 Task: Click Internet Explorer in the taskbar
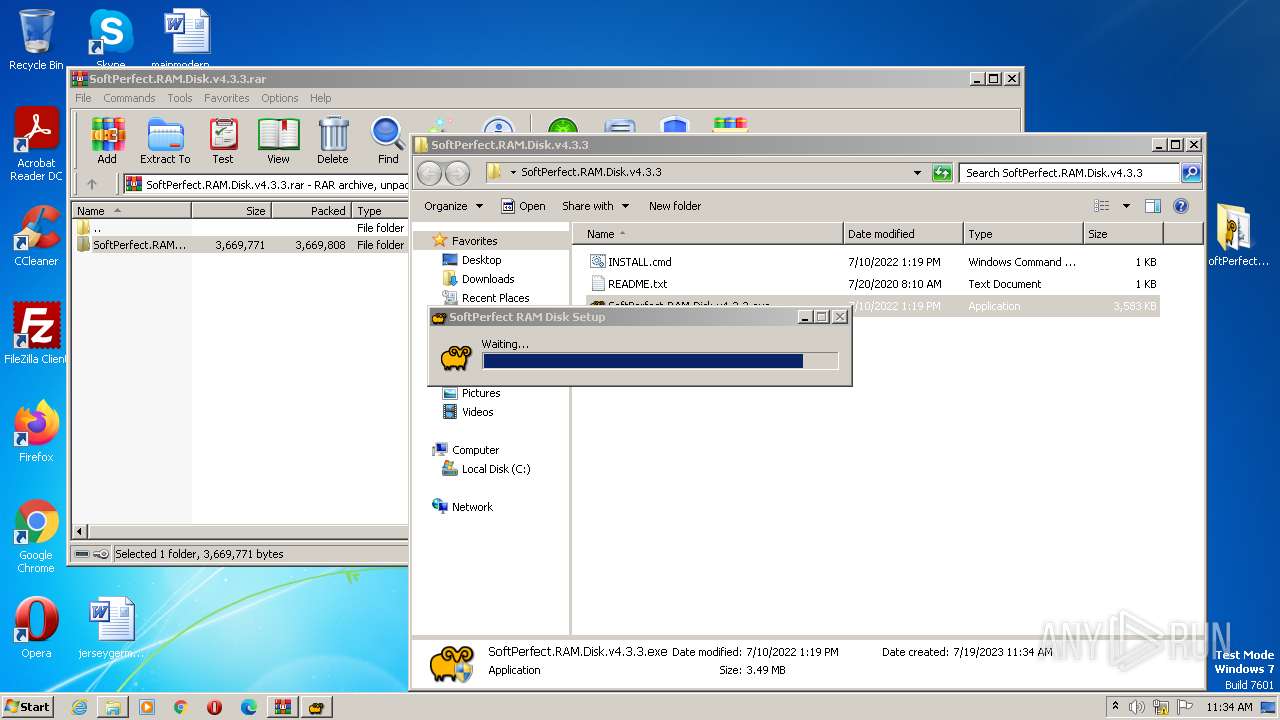click(79, 707)
